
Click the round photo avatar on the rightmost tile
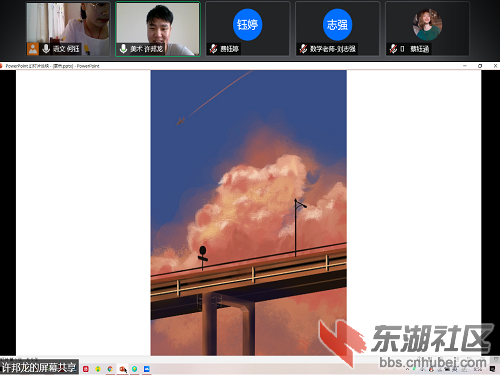pos(427,25)
